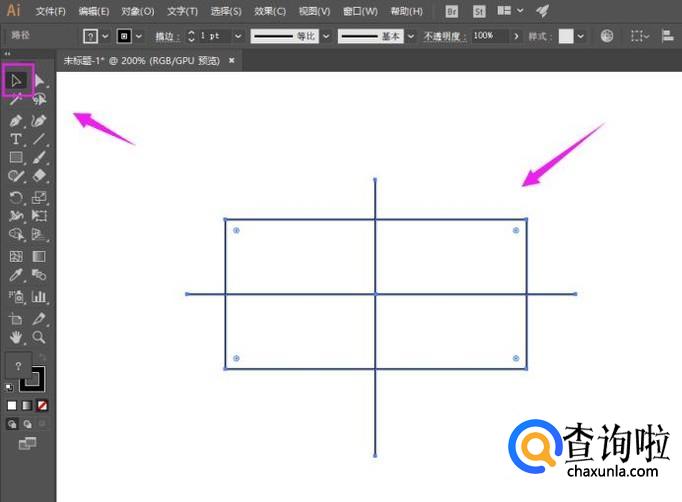Select the Selection tool (black arrow outline)
The height and width of the screenshot is (502, 682).
coord(16,80)
